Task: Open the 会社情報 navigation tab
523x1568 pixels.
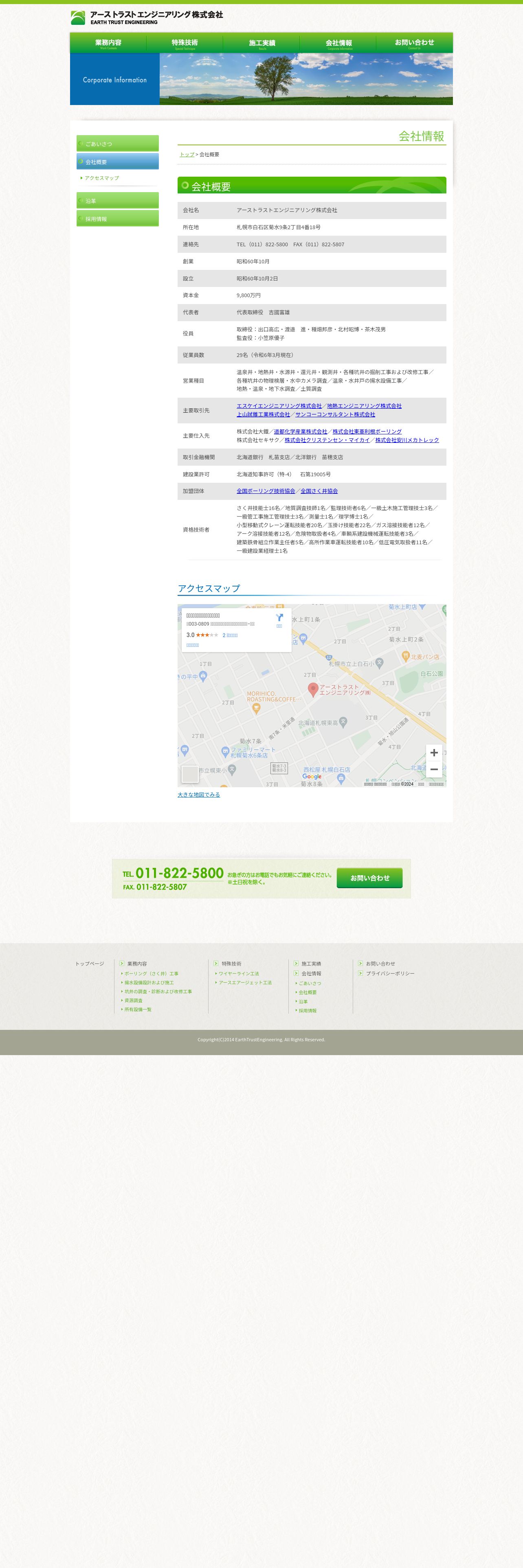Action: pos(338,43)
